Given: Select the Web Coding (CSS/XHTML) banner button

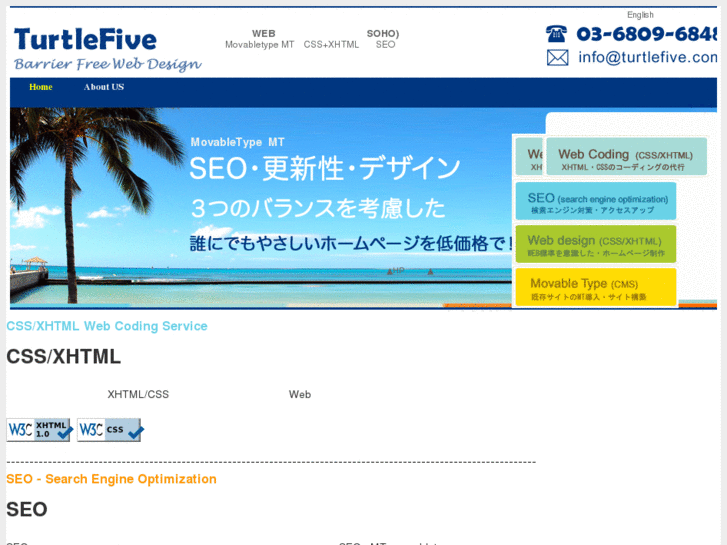Looking at the screenshot, I should pyautogui.click(x=626, y=156).
